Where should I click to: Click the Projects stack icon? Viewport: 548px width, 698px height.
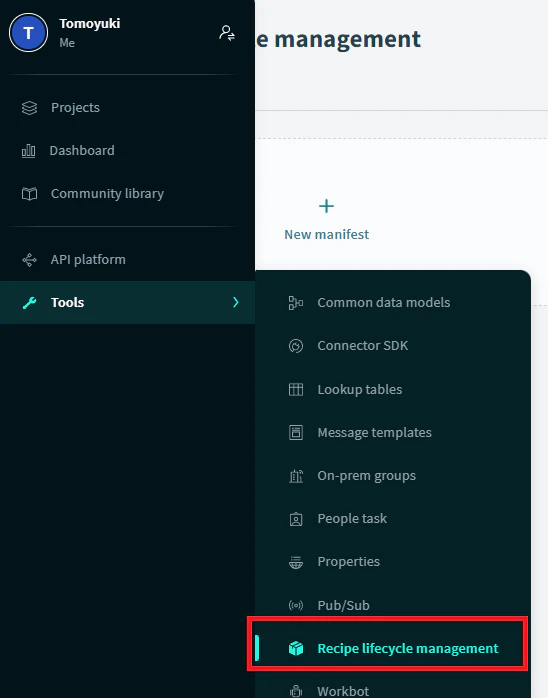(29, 108)
